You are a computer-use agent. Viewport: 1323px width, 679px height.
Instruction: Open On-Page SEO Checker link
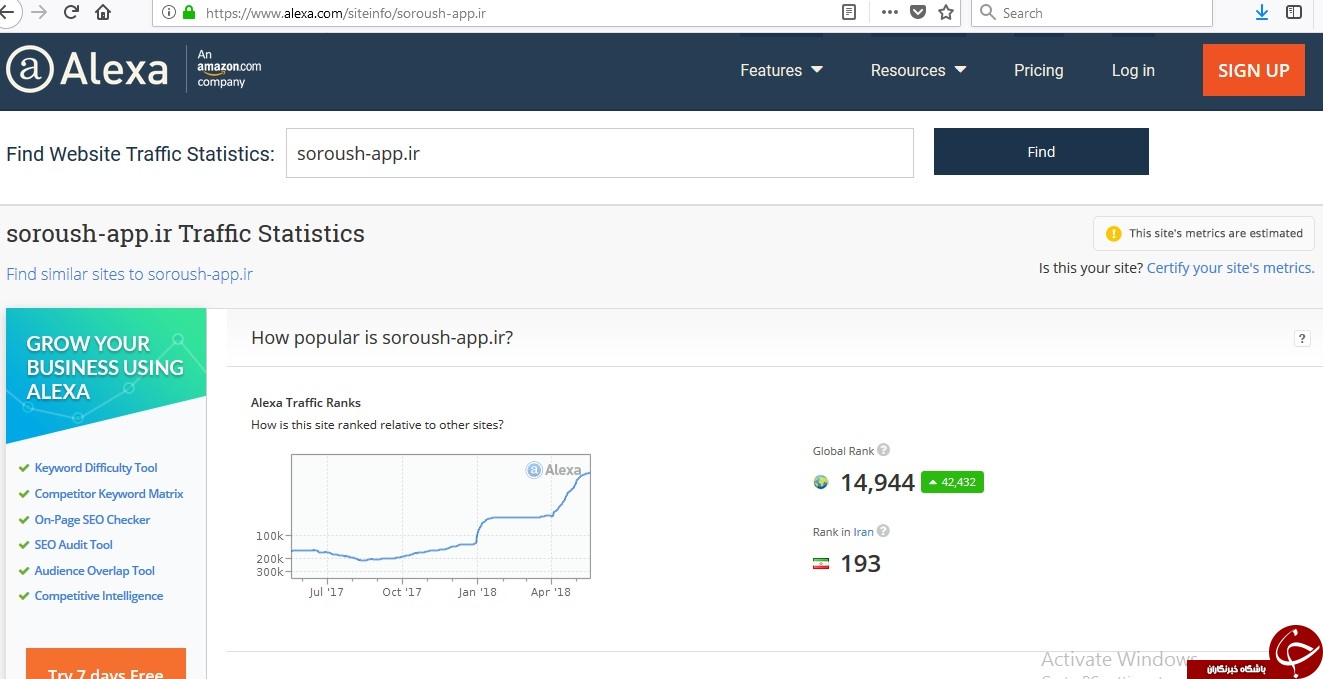tap(92, 520)
